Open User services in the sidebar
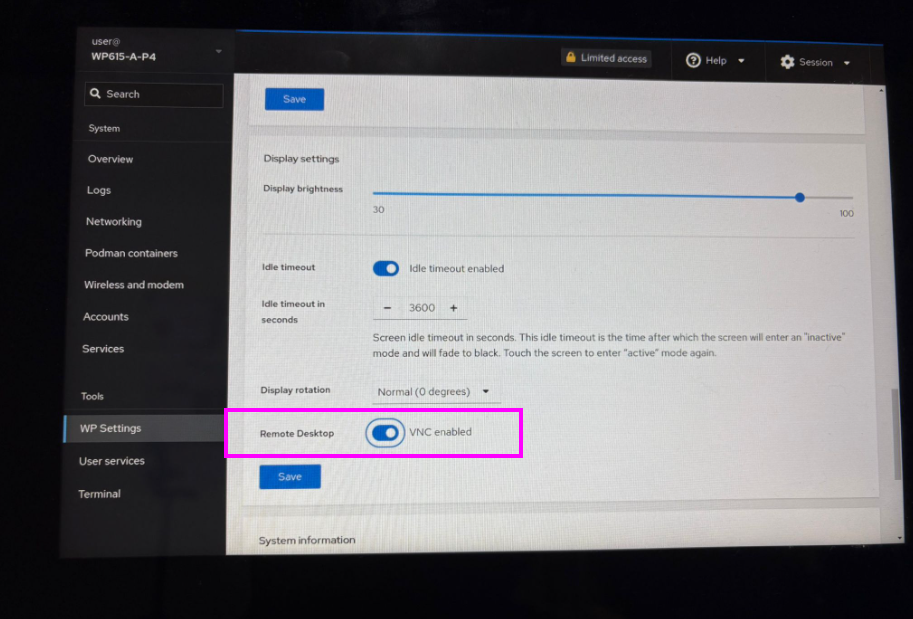The image size is (913, 619). click(x=111, y=461)
